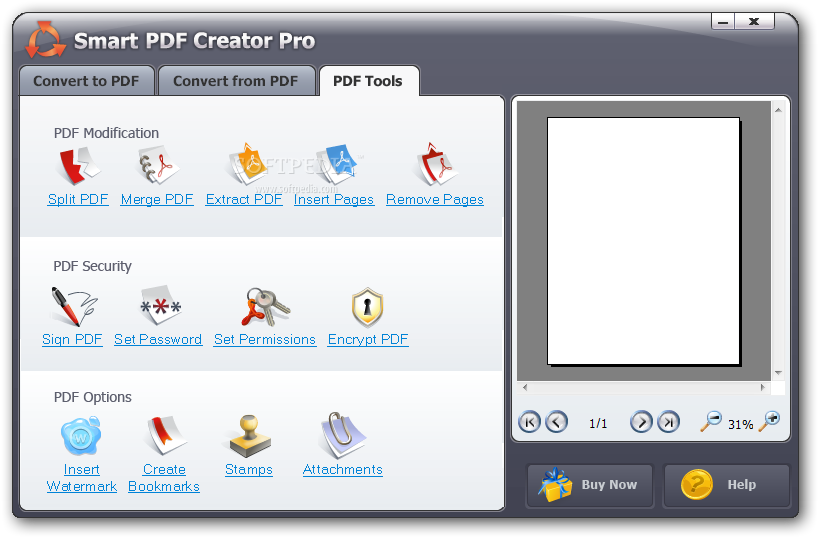819x538 pixels.
Task: Click the PDF Modification heading
Action: click(107, 133)
